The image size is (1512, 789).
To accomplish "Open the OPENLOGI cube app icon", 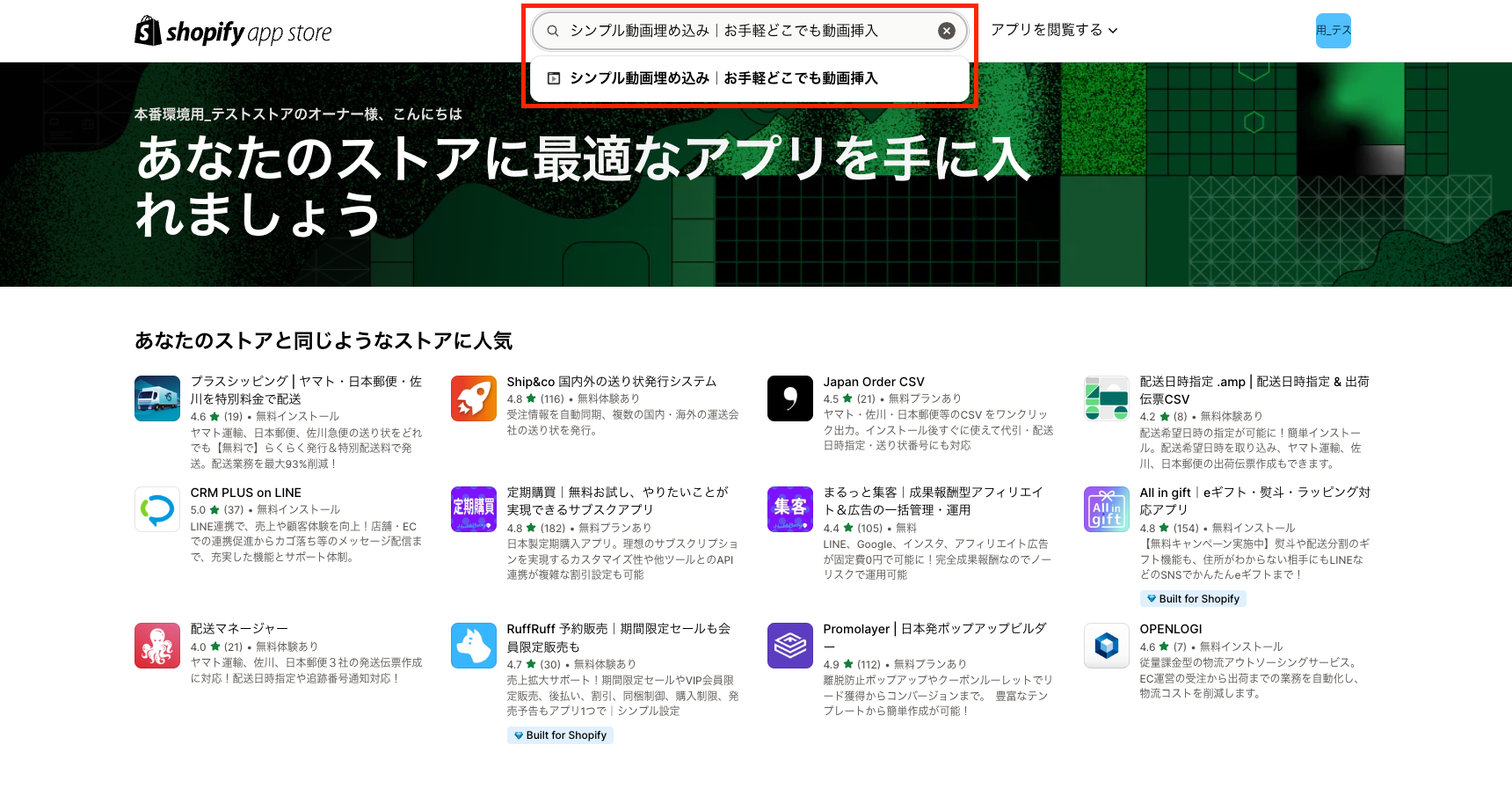I will click(x=1107, y=646).
